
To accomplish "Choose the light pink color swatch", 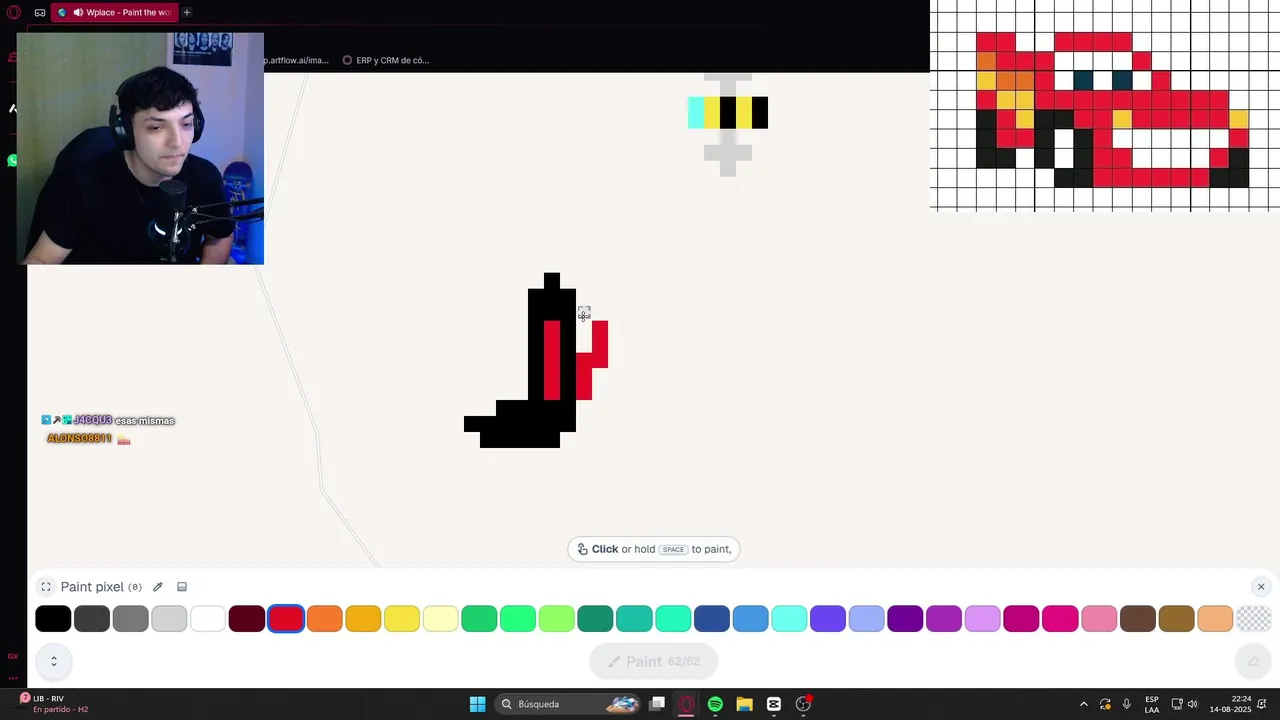I will 1099,619.
